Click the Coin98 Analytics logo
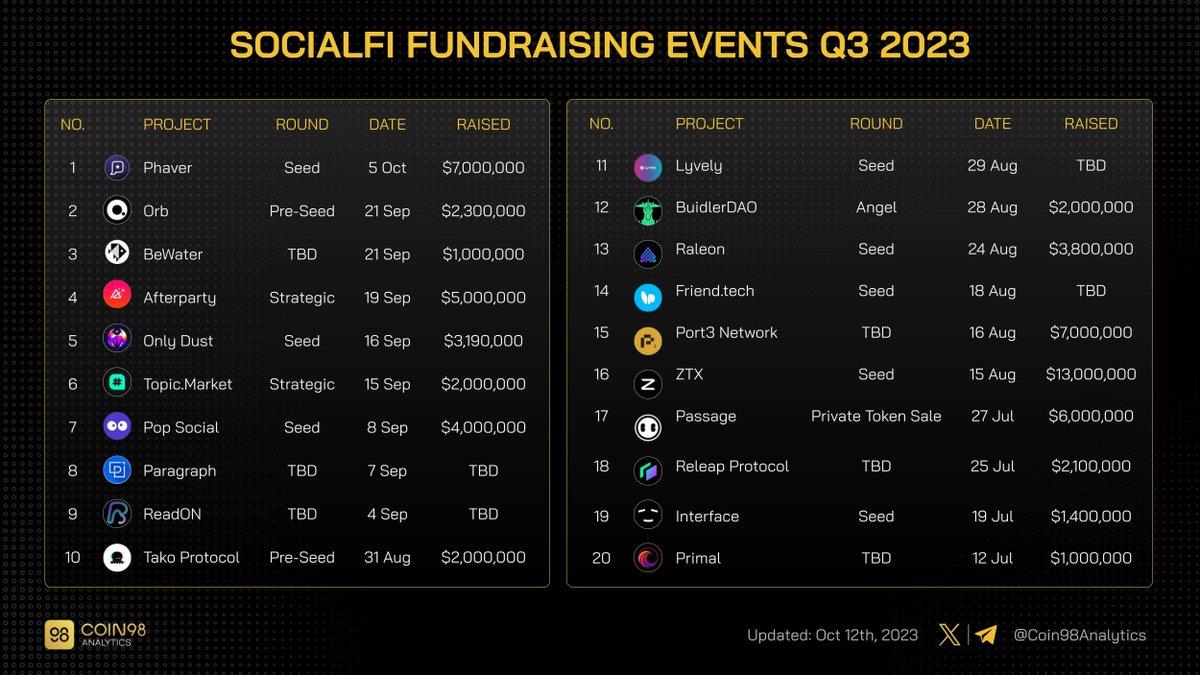This screenshot has width=1200, height=675. [90, 635]
